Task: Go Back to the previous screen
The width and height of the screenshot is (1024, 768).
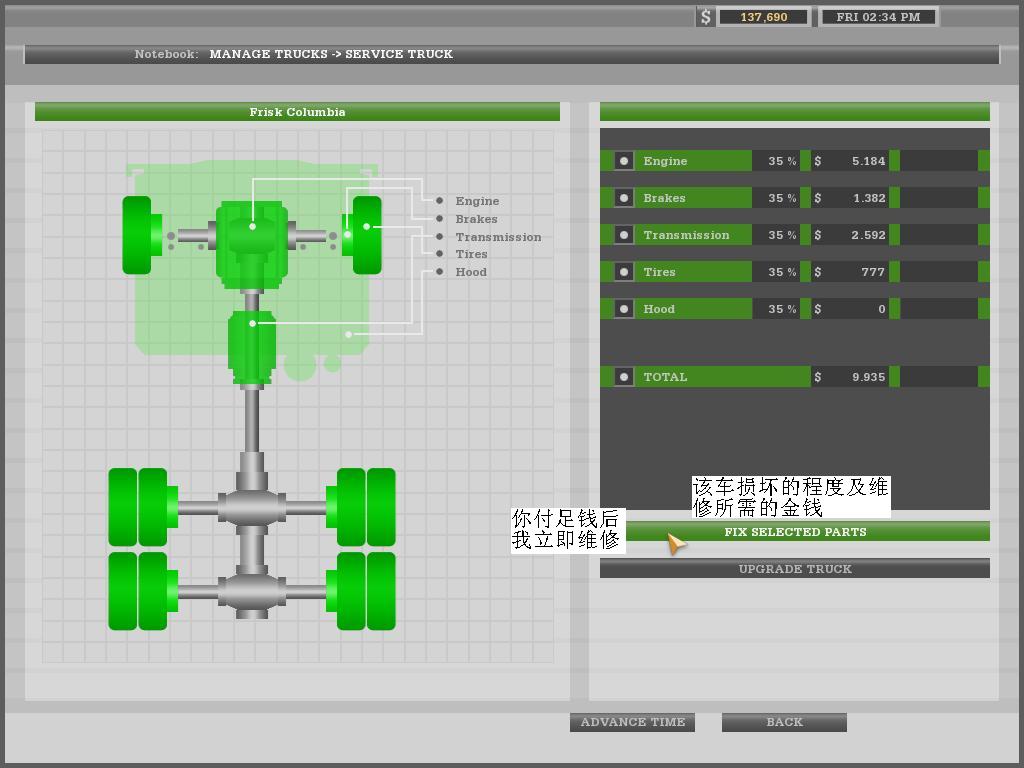Action: click(x=784, y=722)
